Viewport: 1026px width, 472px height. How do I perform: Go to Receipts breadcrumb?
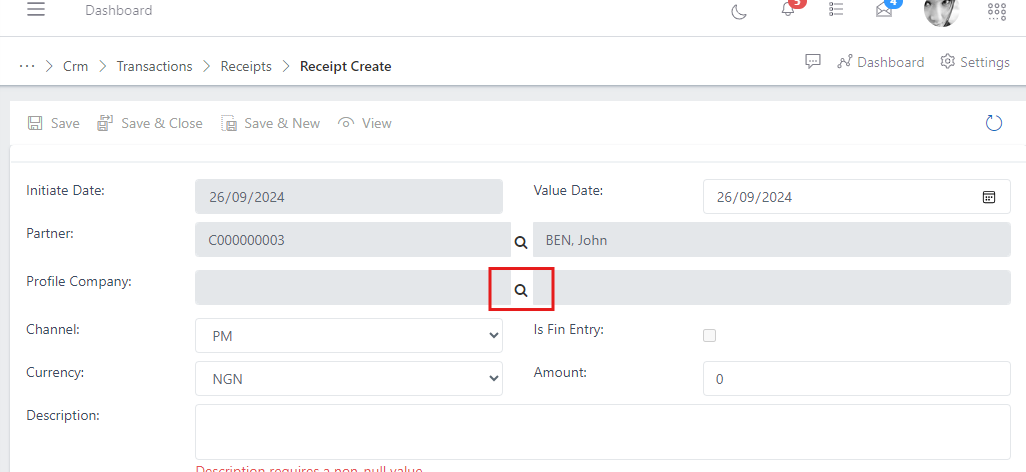coord(246,66)
